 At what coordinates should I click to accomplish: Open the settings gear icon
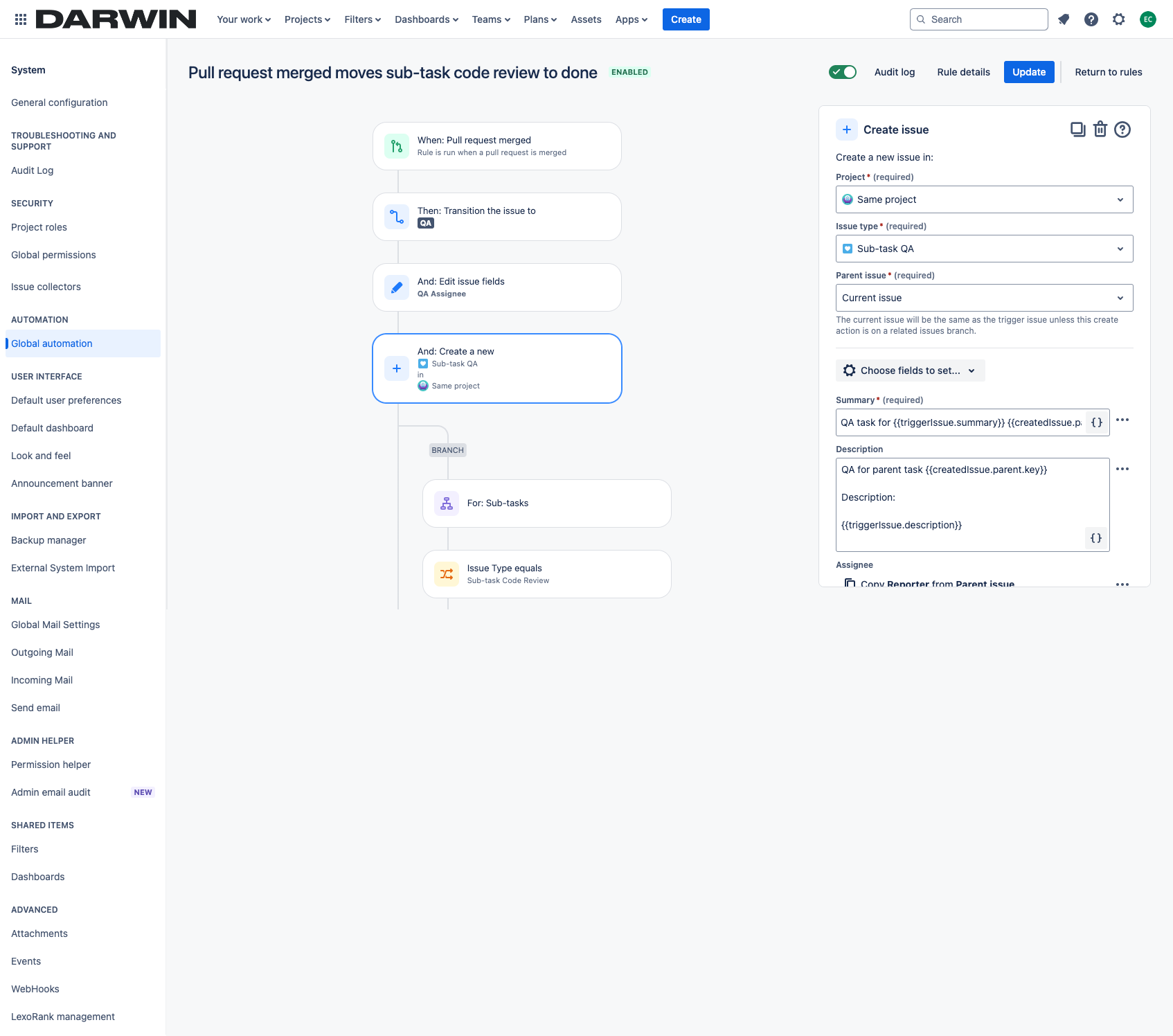(x=1119, y=19)
